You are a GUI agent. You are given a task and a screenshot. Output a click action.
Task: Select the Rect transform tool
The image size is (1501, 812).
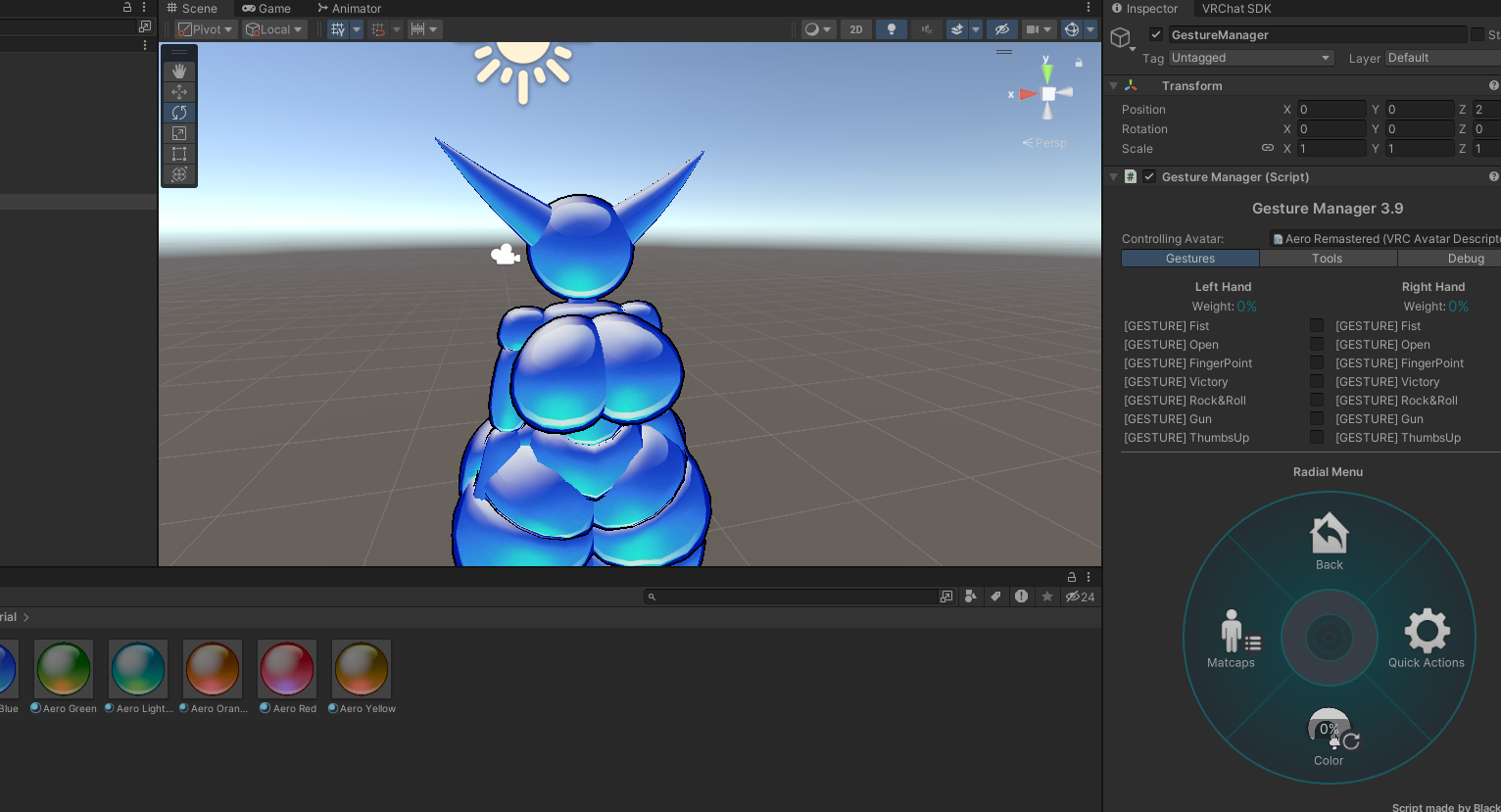[x=179, y=154]
